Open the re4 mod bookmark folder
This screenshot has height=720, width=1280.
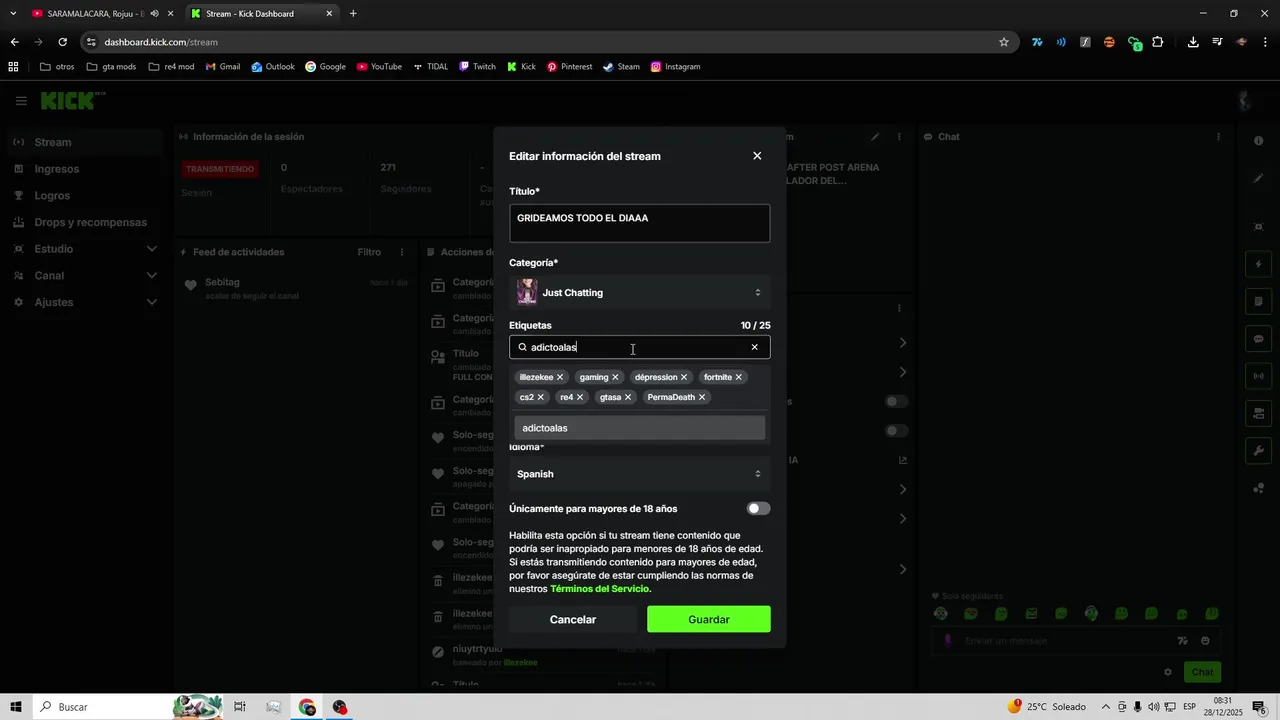click(x=171, y=67)
